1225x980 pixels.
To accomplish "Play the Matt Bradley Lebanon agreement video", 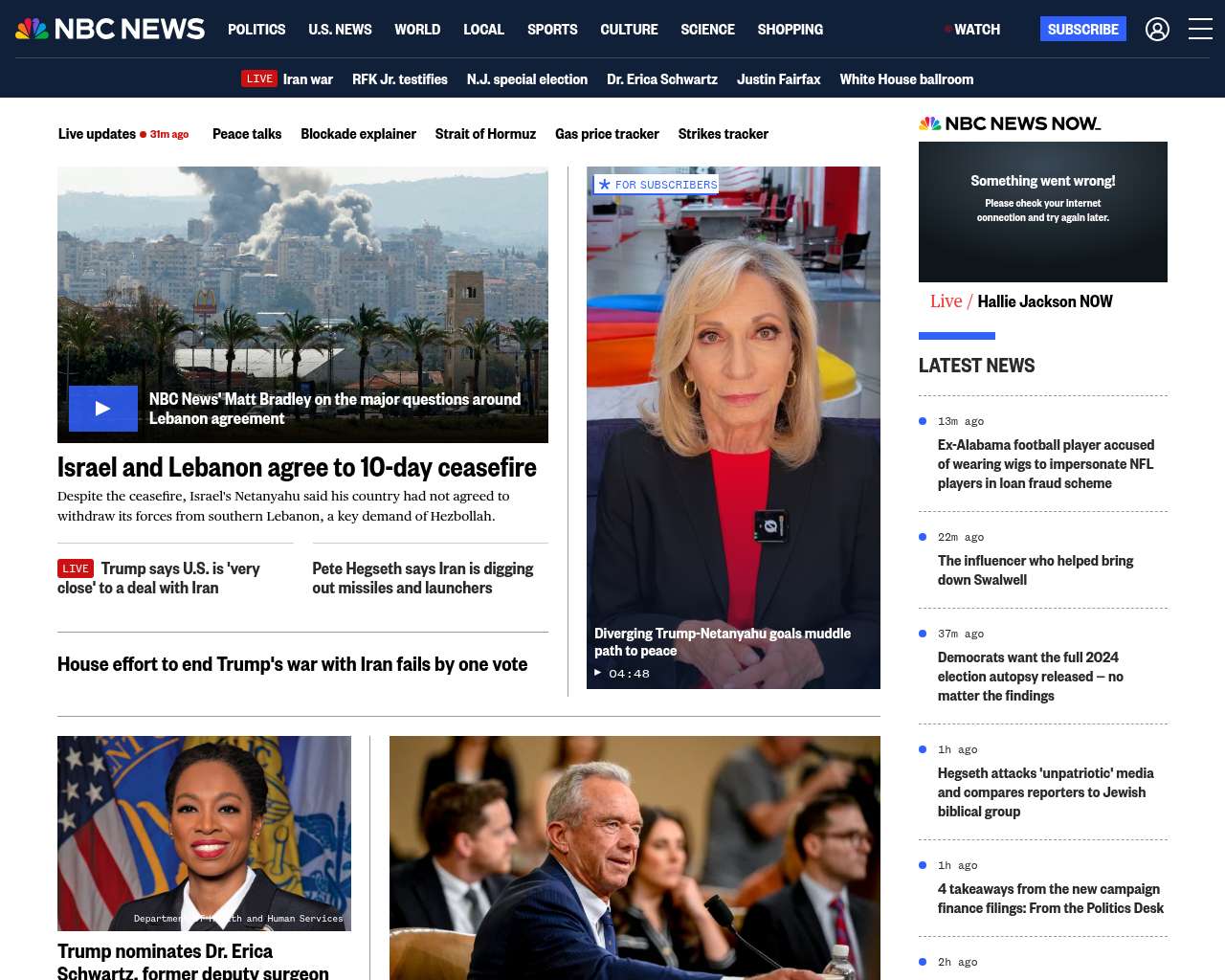I will (103, 409).
